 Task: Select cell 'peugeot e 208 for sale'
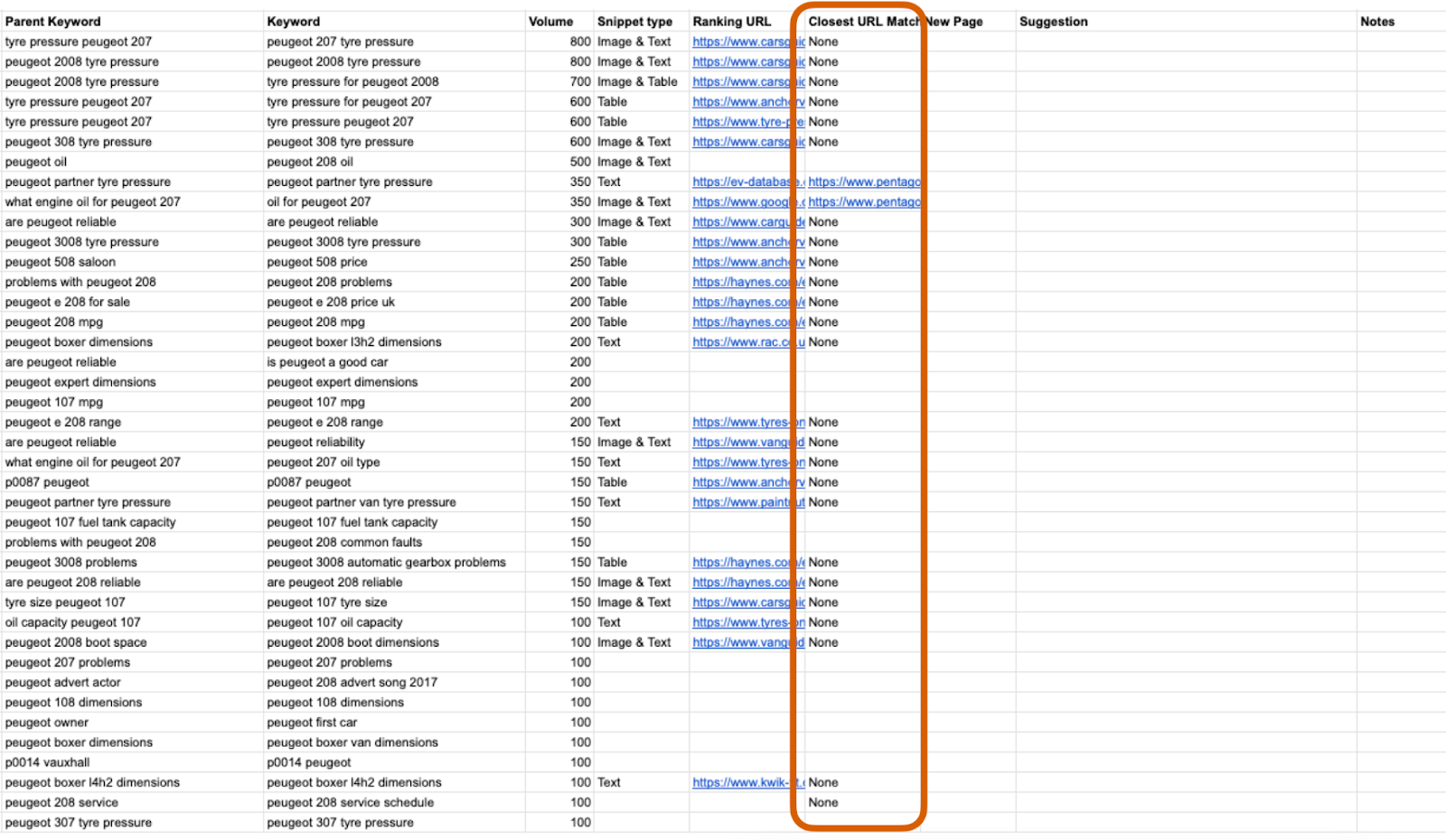tap(68, 302)
